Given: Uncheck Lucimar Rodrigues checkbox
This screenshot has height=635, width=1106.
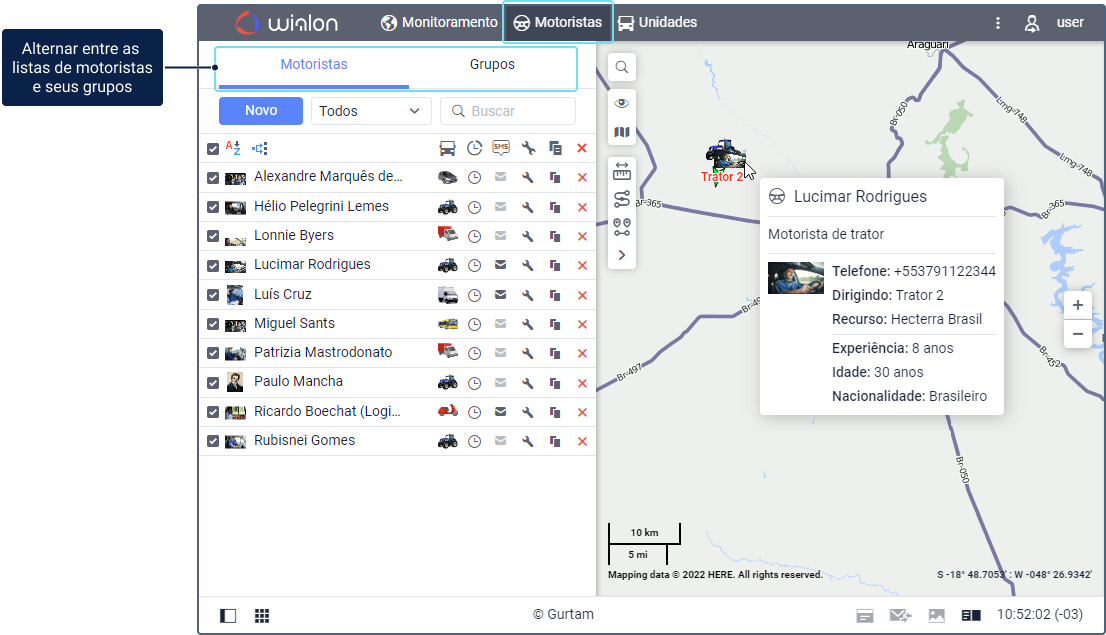Looking at the screenshot, I should tap(213, 266).
